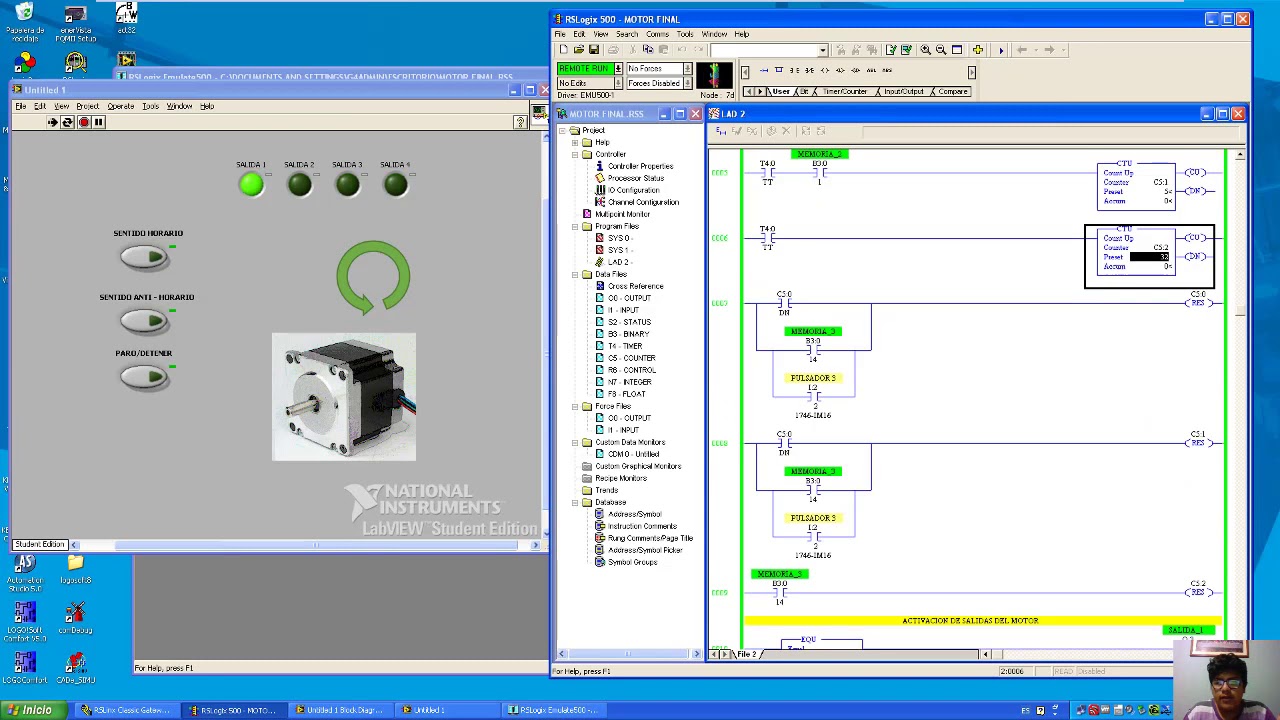This screenshot has width=1280, height=720.
Task: Open Multipoint Monitor in project tree
Action: pyautogui.click(x=622, y=214)
